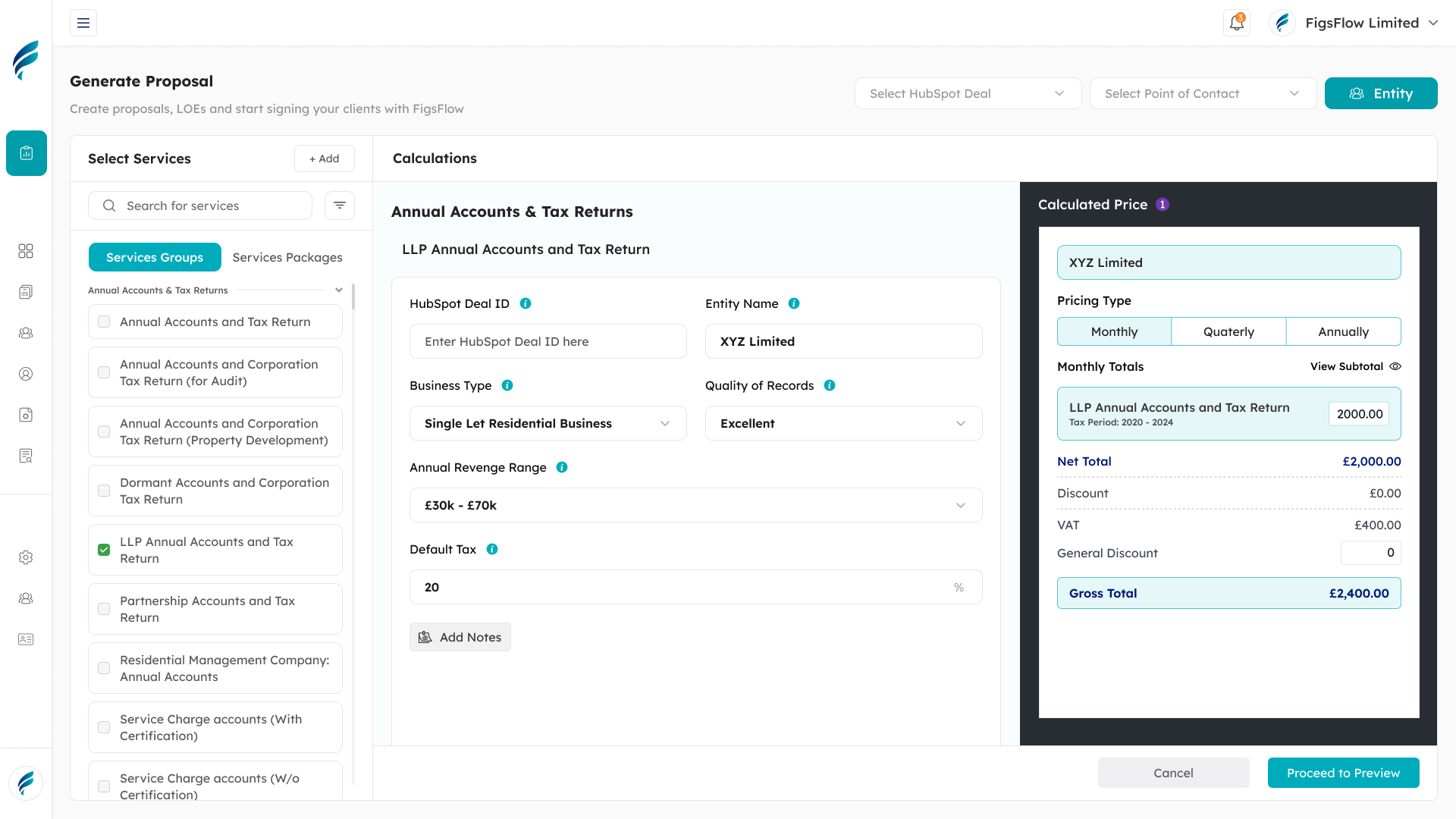Open the Select HubSpot Deal dropdown

click(968, 93)
